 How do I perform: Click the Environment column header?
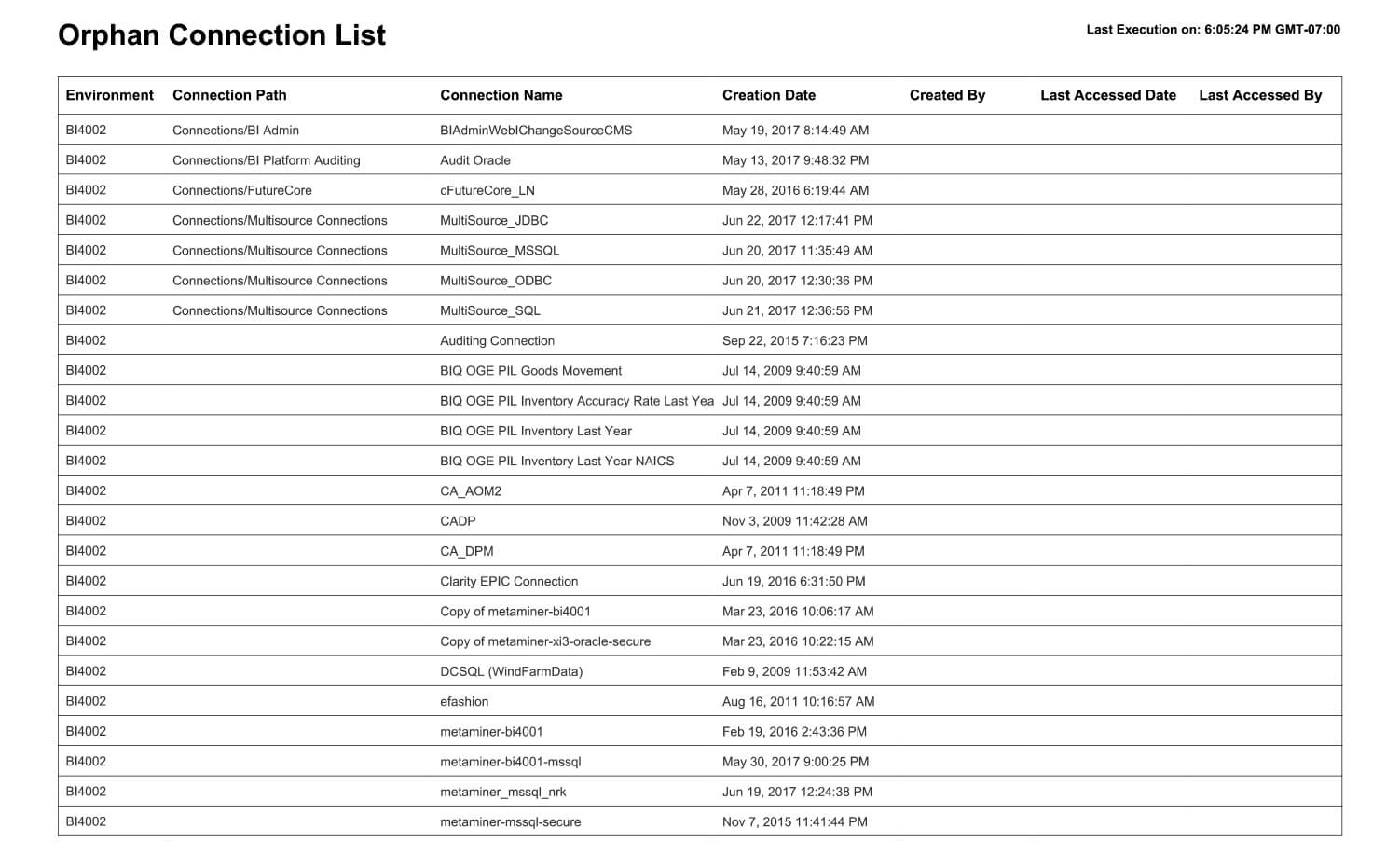(x=109, y=95)
